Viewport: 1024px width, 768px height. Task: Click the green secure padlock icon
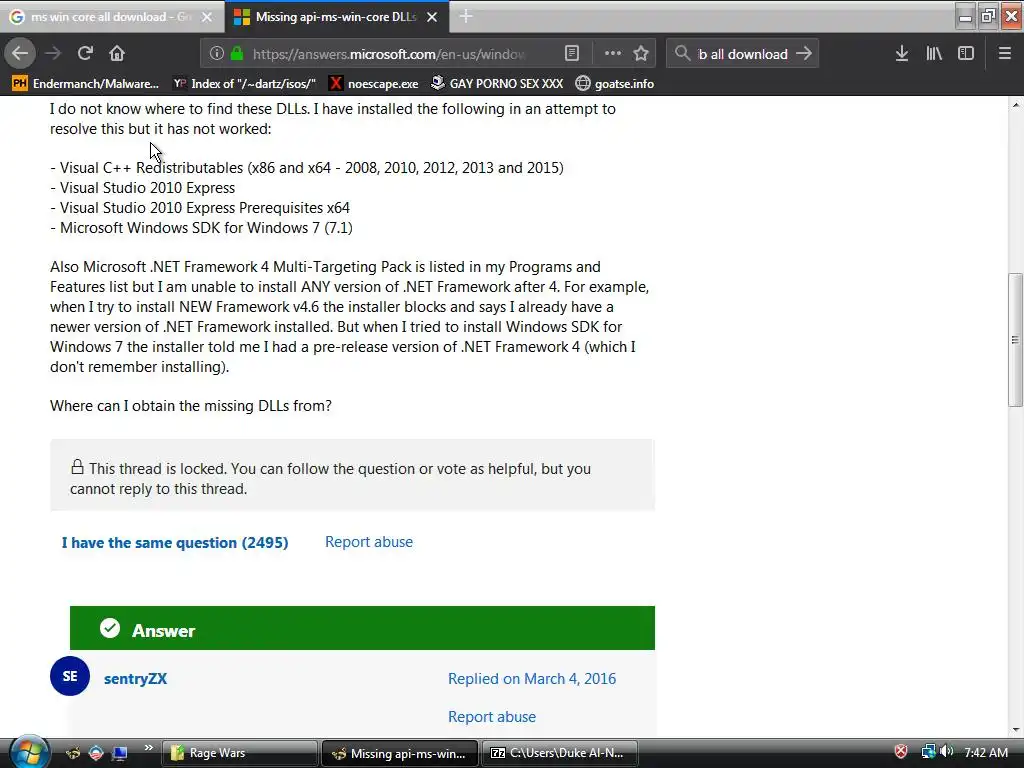237,54
